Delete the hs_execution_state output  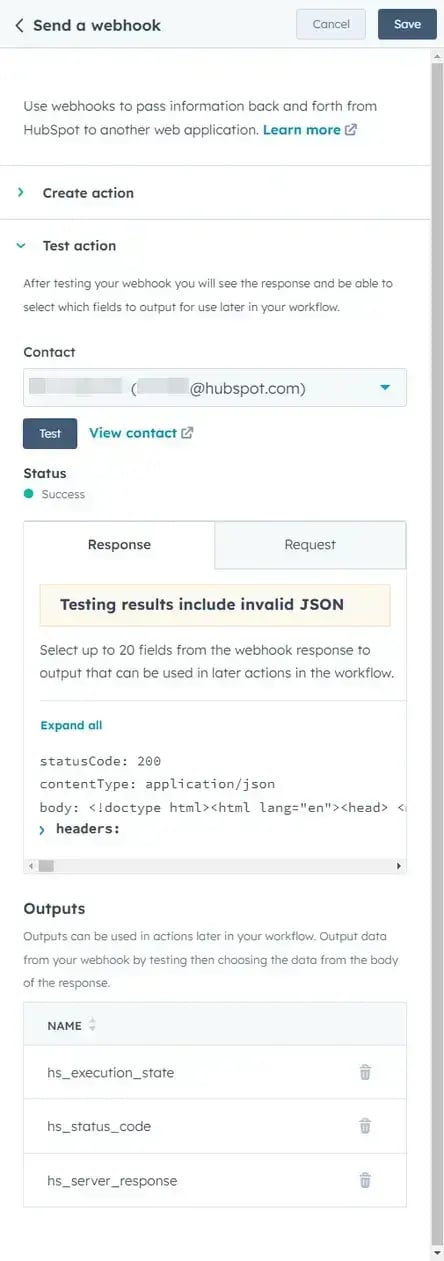[x=365, y=1072]
